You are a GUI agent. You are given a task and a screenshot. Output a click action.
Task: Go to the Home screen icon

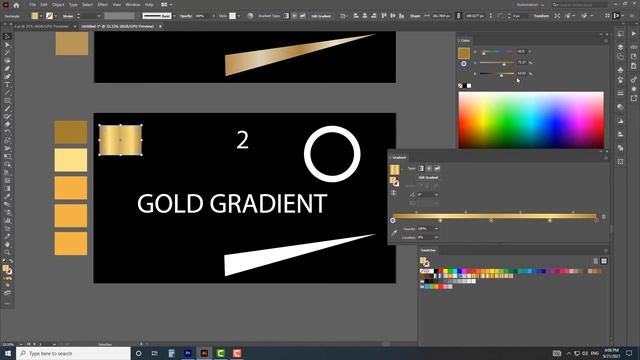click(x=16, y=5)
